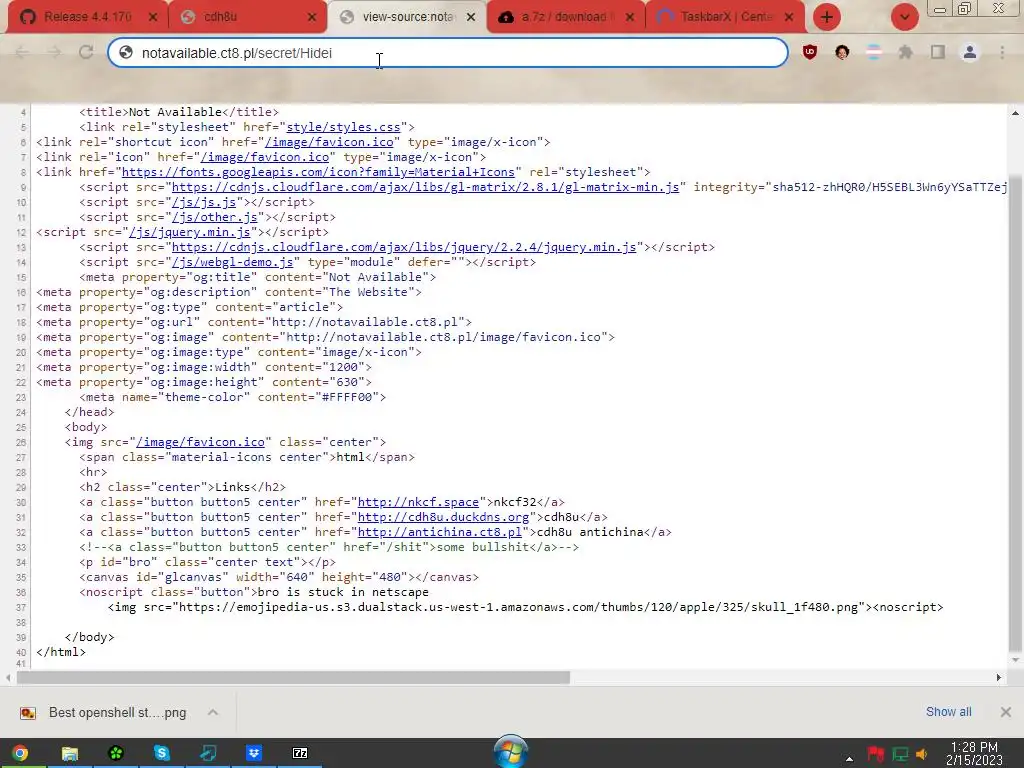
Task: Open the Extensions puzzle menu
Action: tap(906, 52)
